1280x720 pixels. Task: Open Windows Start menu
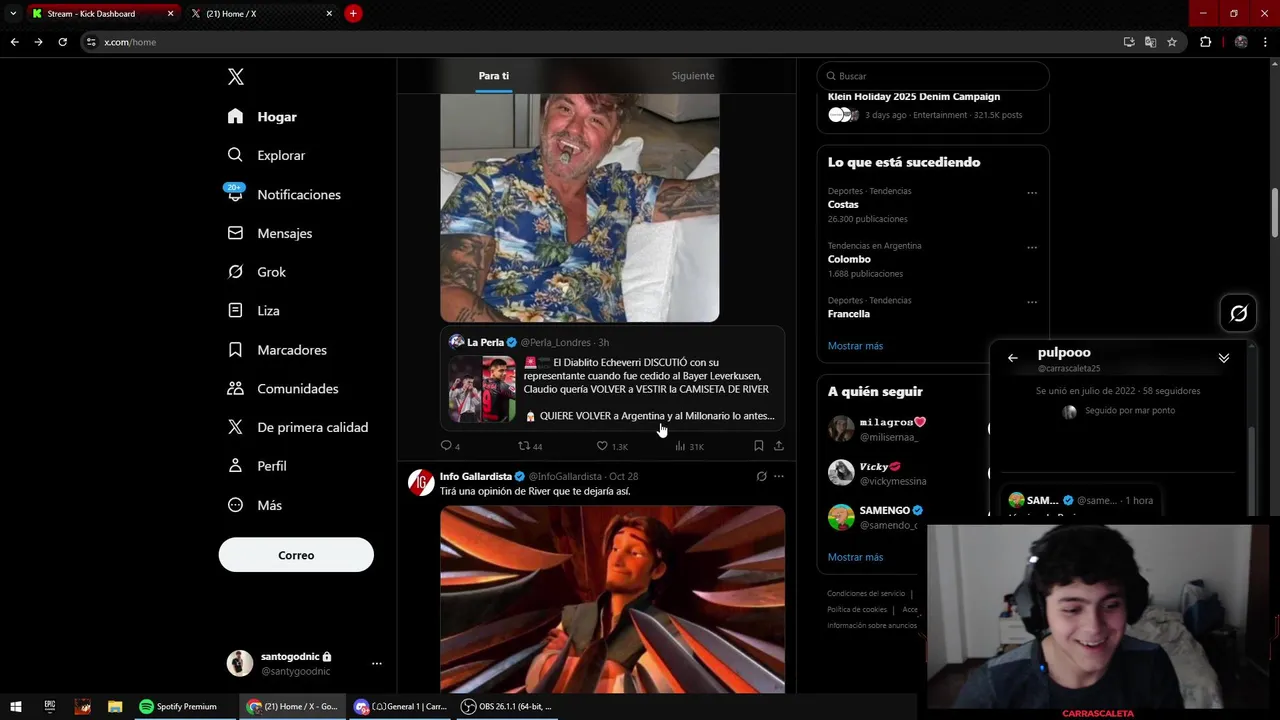tap(16, 706)
